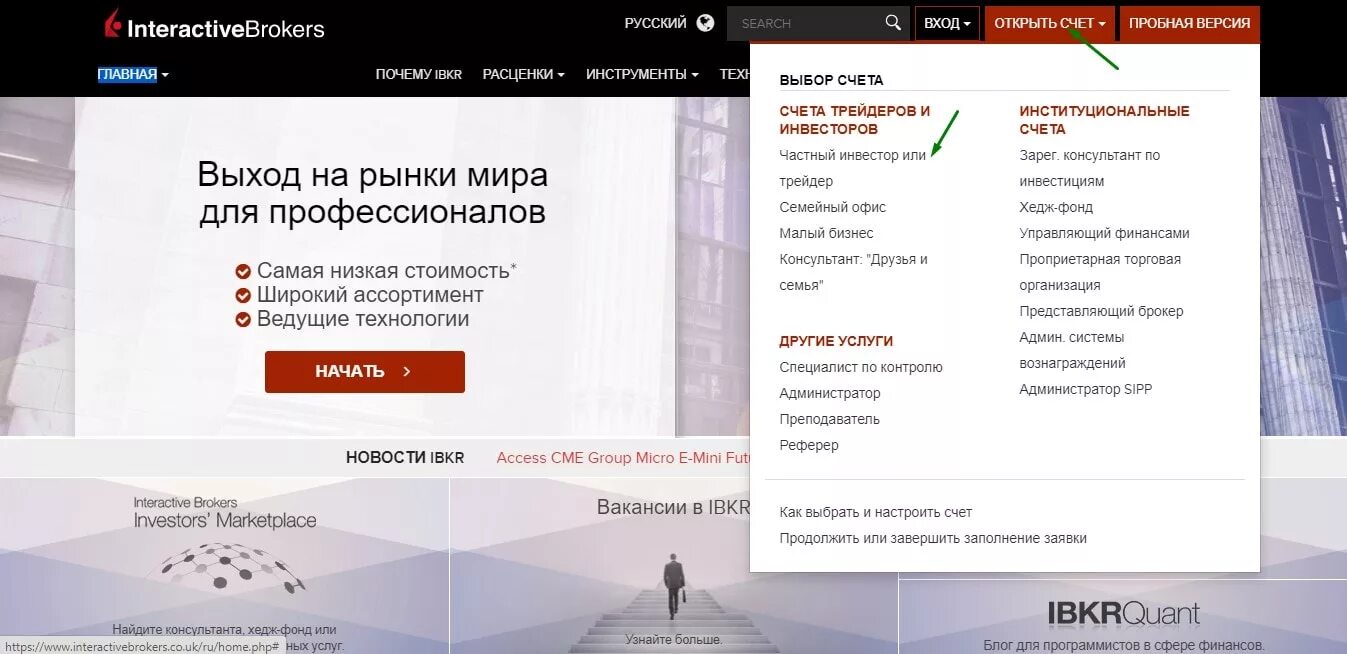Screen dimensions: 1347x654
Task: Expand the ГЛАВНАЯ menu
Action: point(133,74)
